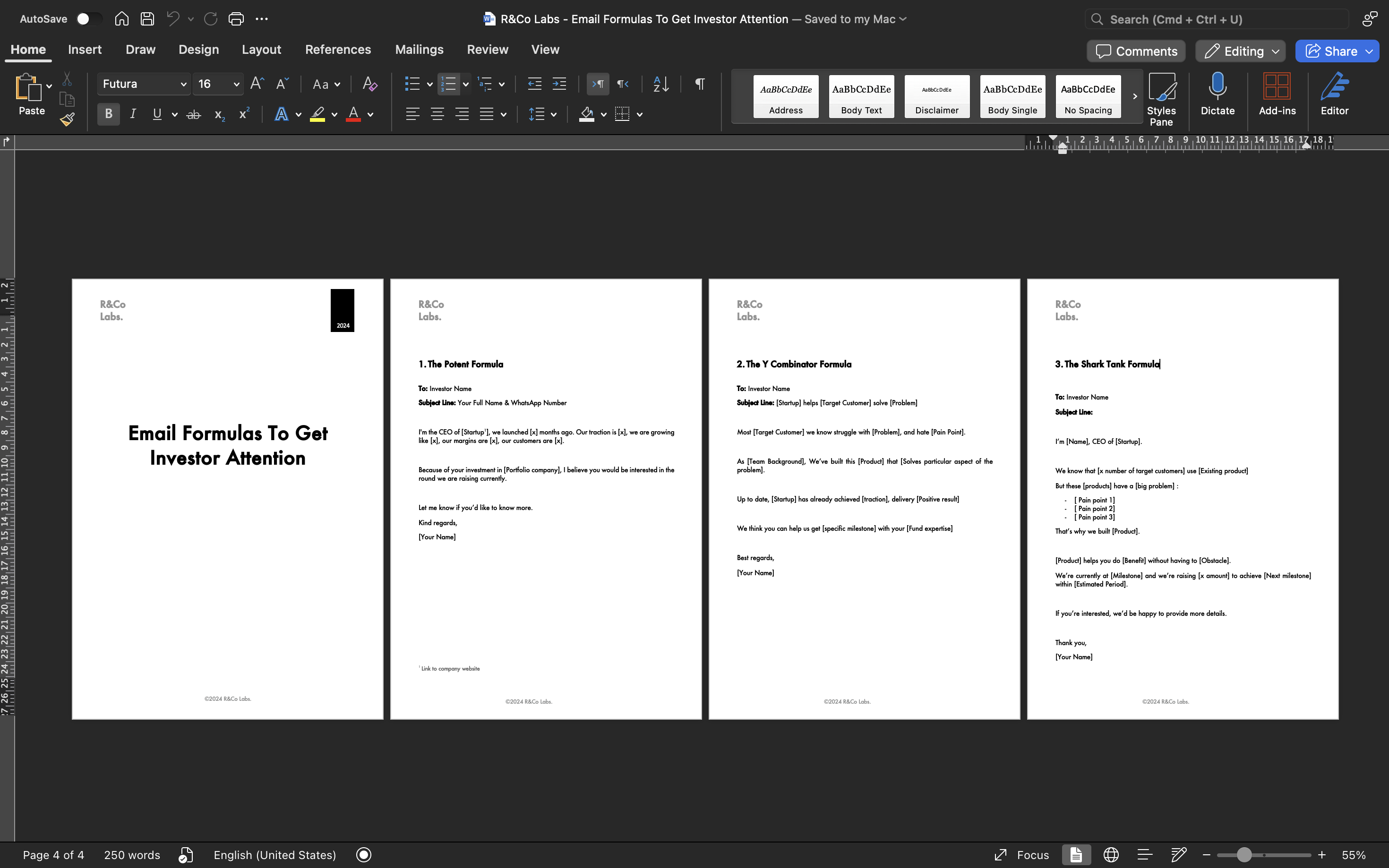Click the zoom slider handle
Image resolution: width=1389 pixels, height=868 pixels.
tap(1244, 854)
